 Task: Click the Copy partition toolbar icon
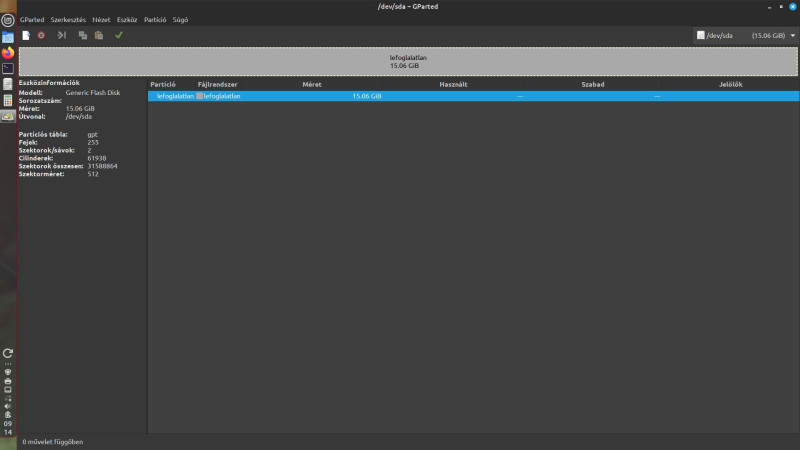(x=83, y=35)
